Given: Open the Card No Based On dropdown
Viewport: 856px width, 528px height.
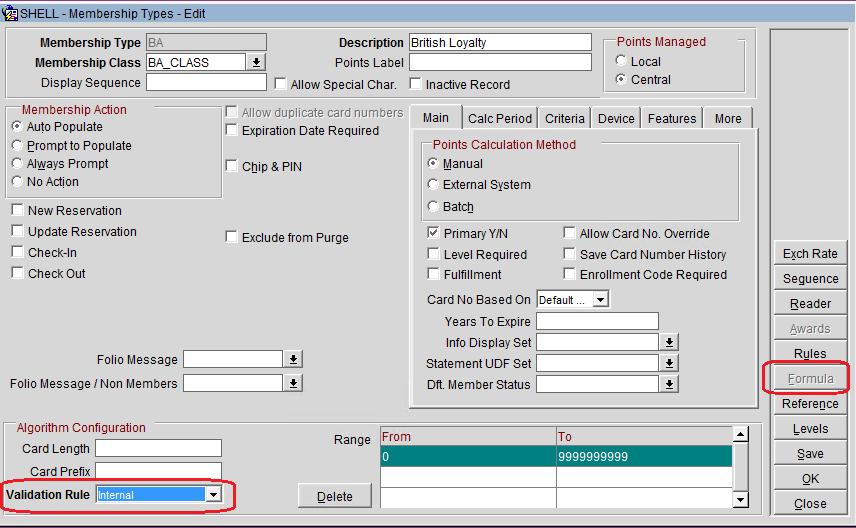Looking at the screenshot, I should (600, 300).
